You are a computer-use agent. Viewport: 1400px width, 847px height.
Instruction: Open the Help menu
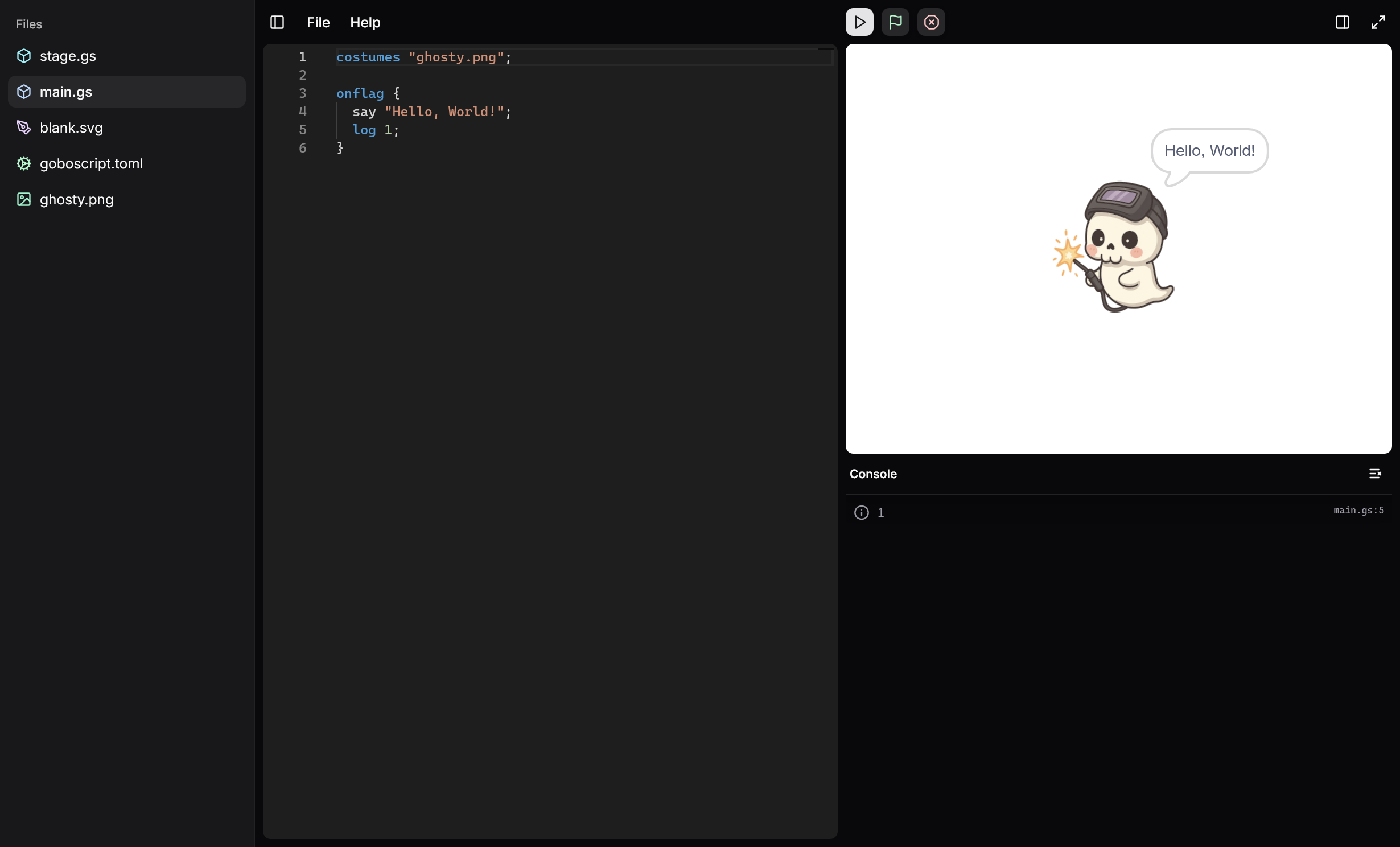click(x=365, y=22)
